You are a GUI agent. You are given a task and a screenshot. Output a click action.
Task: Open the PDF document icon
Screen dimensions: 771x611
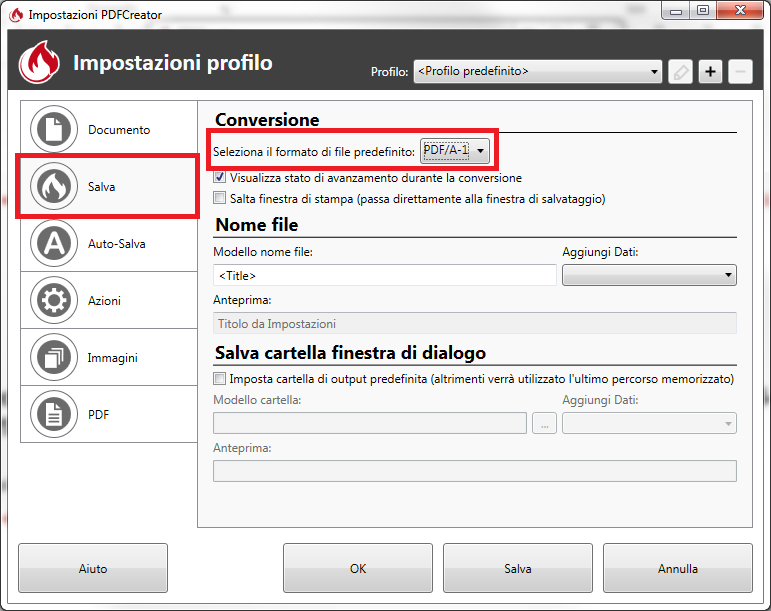pos(54,414)
